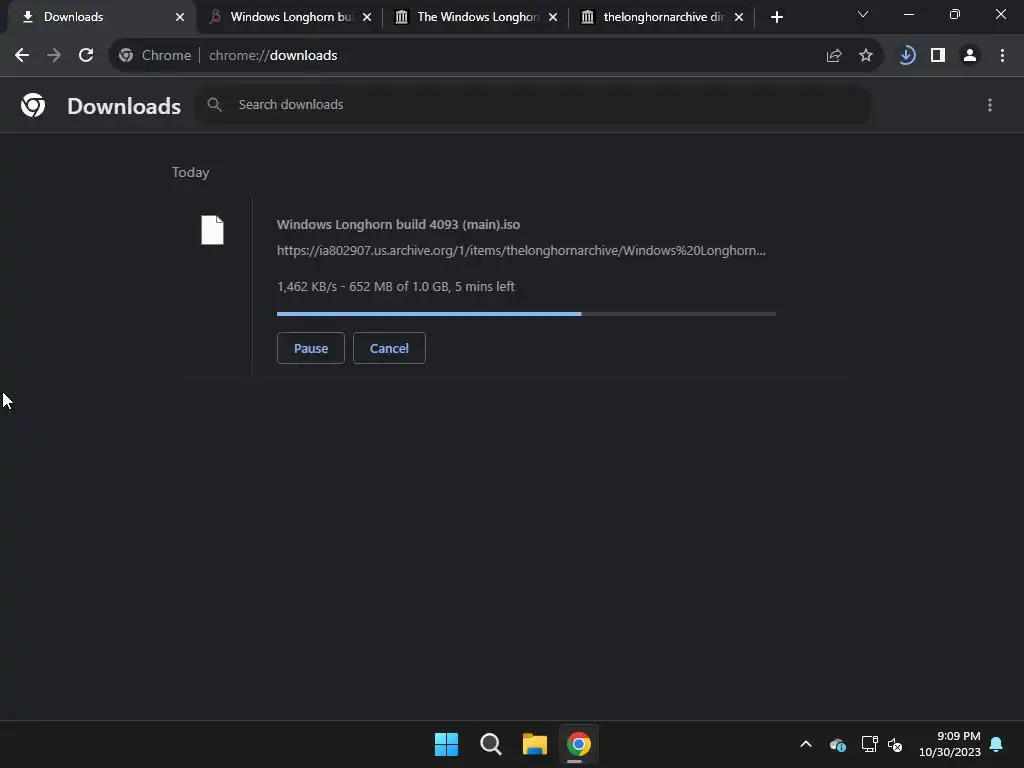1024x768 pixels.
Task: Open the Chrome profile avatar menu
Action: 970,56
